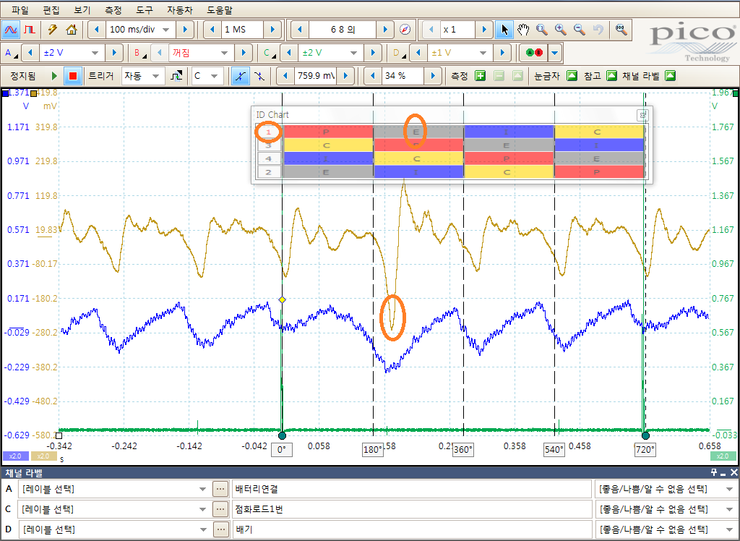
Task: Click the green/red signal generator button
Action: click(x=533, y=53)
